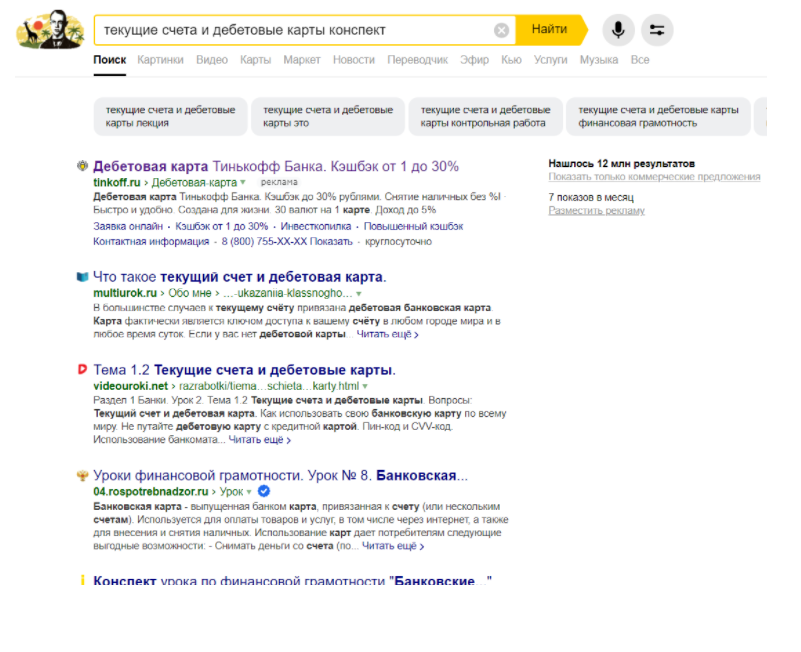Click the videouroki favicon icon
This screenshot has height=652, width=801.
pyautogui.click(x=82, y=369)
